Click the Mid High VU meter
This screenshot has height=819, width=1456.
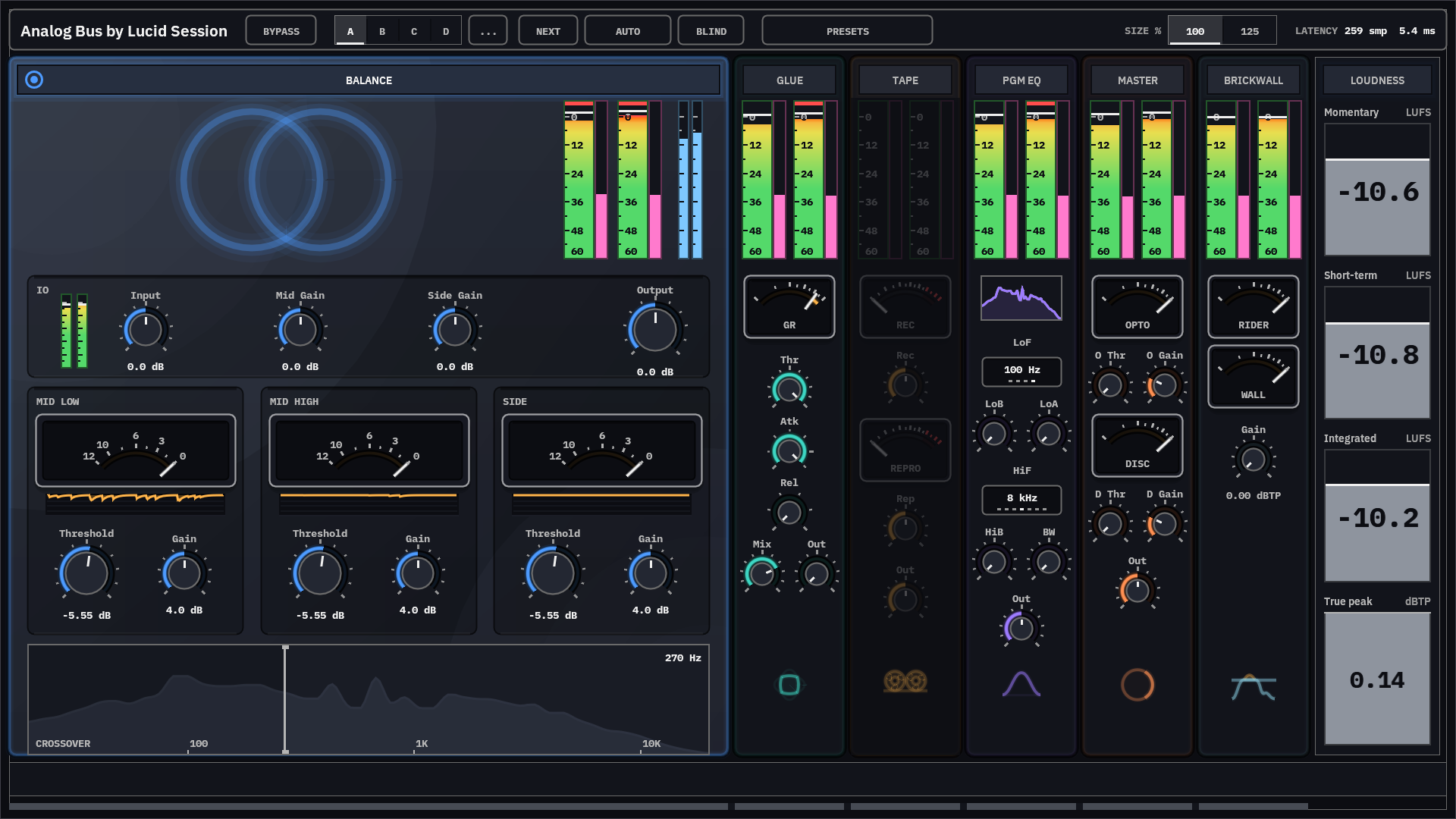pyautogui.click(x=369, y=450)
